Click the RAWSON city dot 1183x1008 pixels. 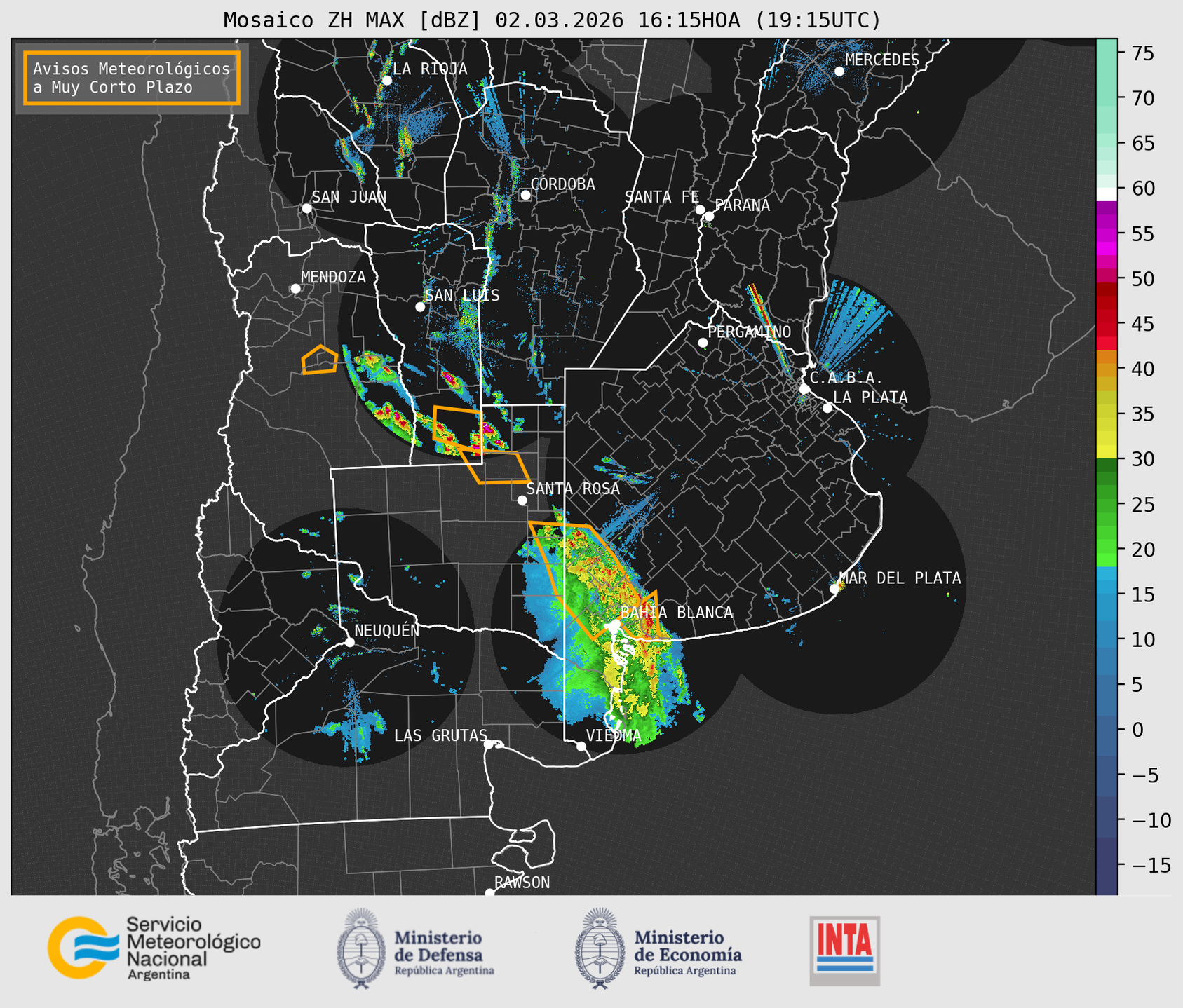489,893
